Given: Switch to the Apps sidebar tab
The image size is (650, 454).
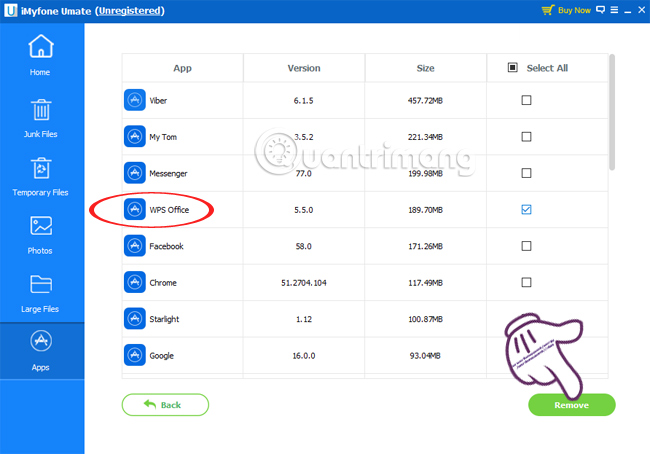Looking at the screenshot, I should click(x=41, y=352).
